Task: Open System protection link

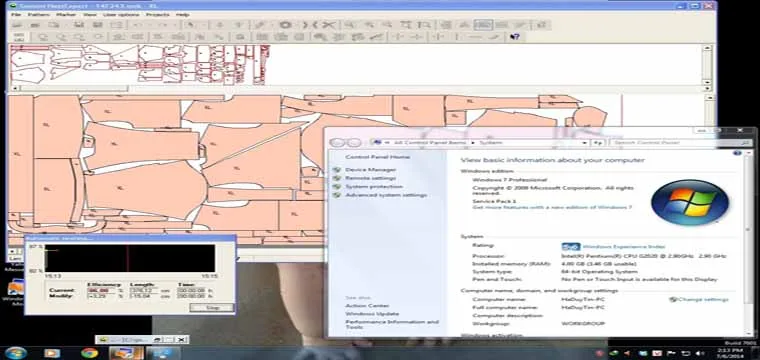Action: tap(374, 187)
